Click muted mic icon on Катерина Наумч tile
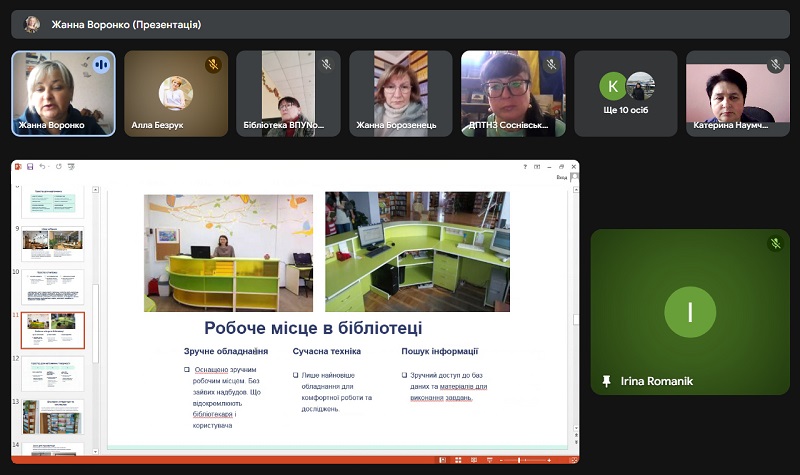 click(x=775, y=64)
